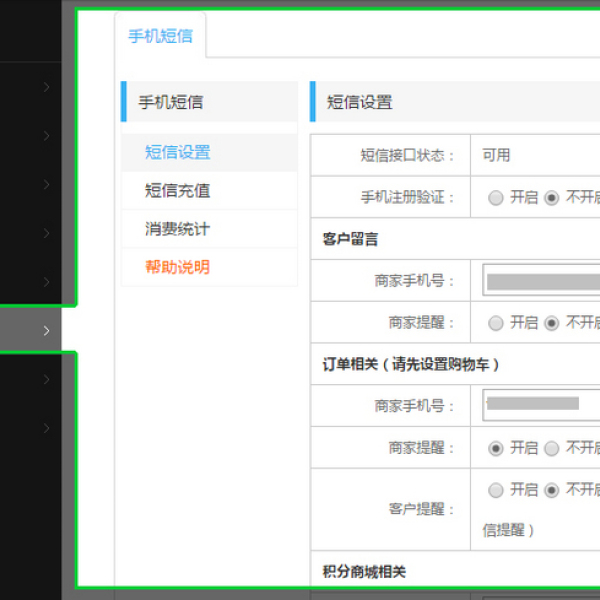Click the highlighted chevron in dark sidebar
Image resolution: width=600 pixels, height=600 pixels.
[x=46, y=330]
